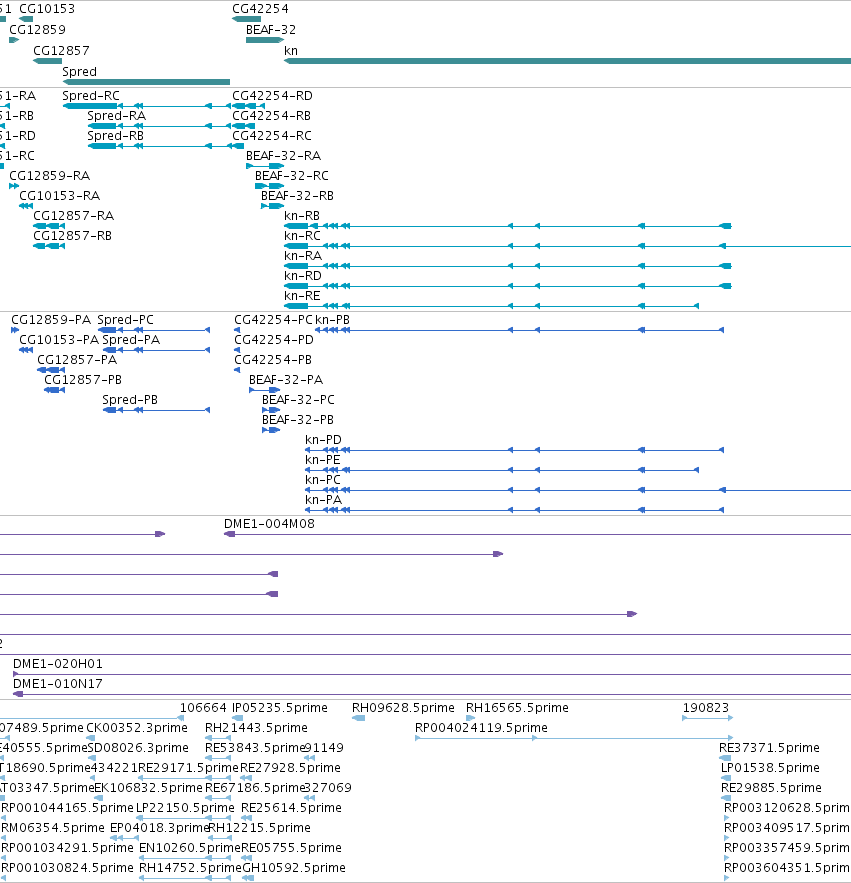Open the kn gene label
This screenshot has height=883, width=851.
291,50
